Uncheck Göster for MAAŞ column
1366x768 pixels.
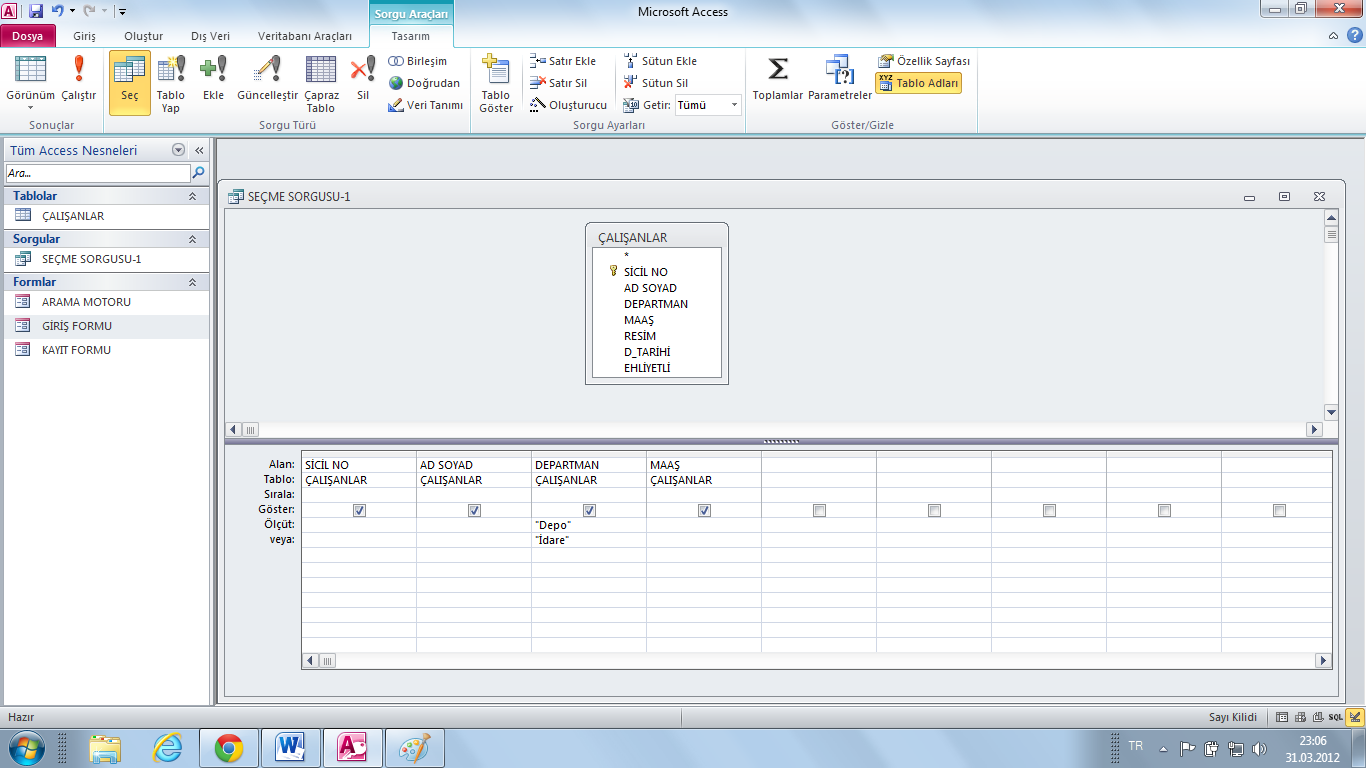pos(704,510)
